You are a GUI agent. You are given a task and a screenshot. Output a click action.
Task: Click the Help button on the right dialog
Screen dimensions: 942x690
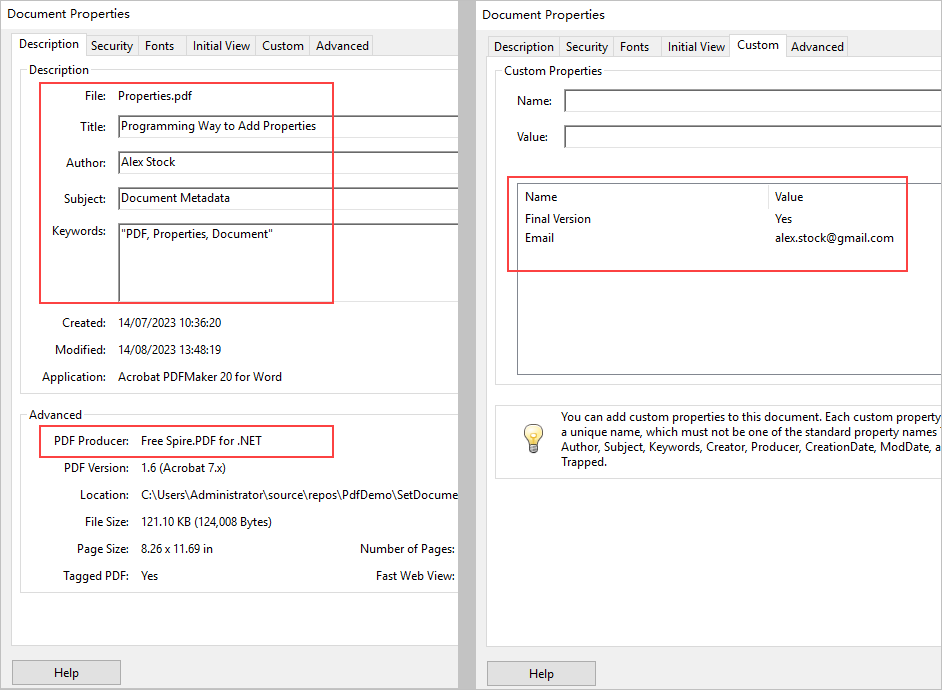click(x=540, y=673)
